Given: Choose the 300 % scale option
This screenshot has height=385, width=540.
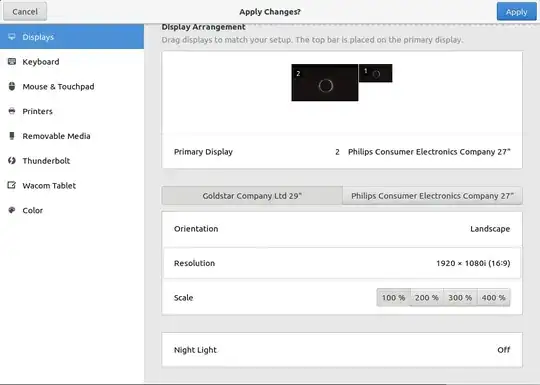Looking at the screenshot, I should pyautogui.click(x=460, y=298).
